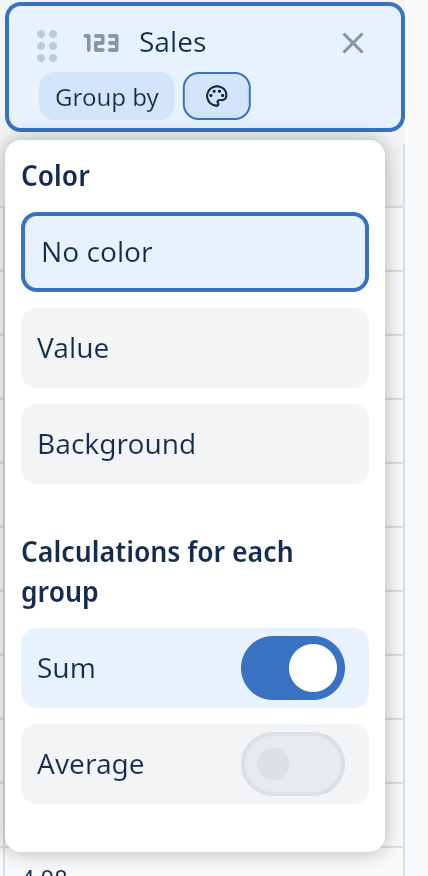Click the Sales field name text
The height and width of the screenshot is (876, 428).
172,43
